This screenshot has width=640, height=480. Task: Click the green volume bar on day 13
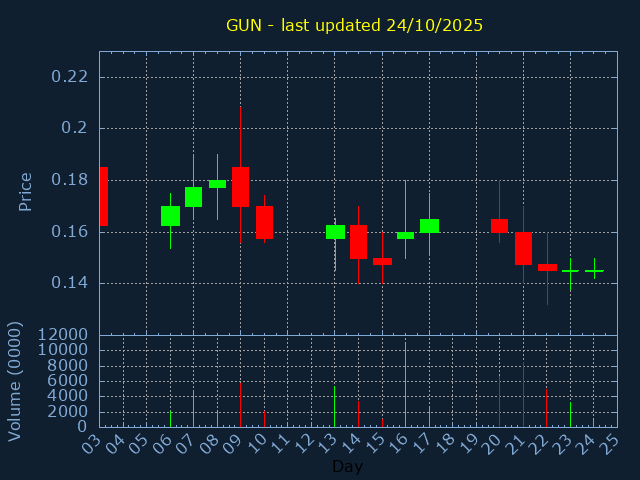[x=334, y=406]
